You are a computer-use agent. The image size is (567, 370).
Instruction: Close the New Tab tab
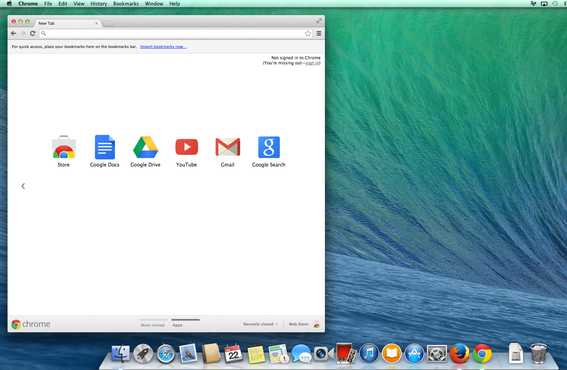click(96, 23)
